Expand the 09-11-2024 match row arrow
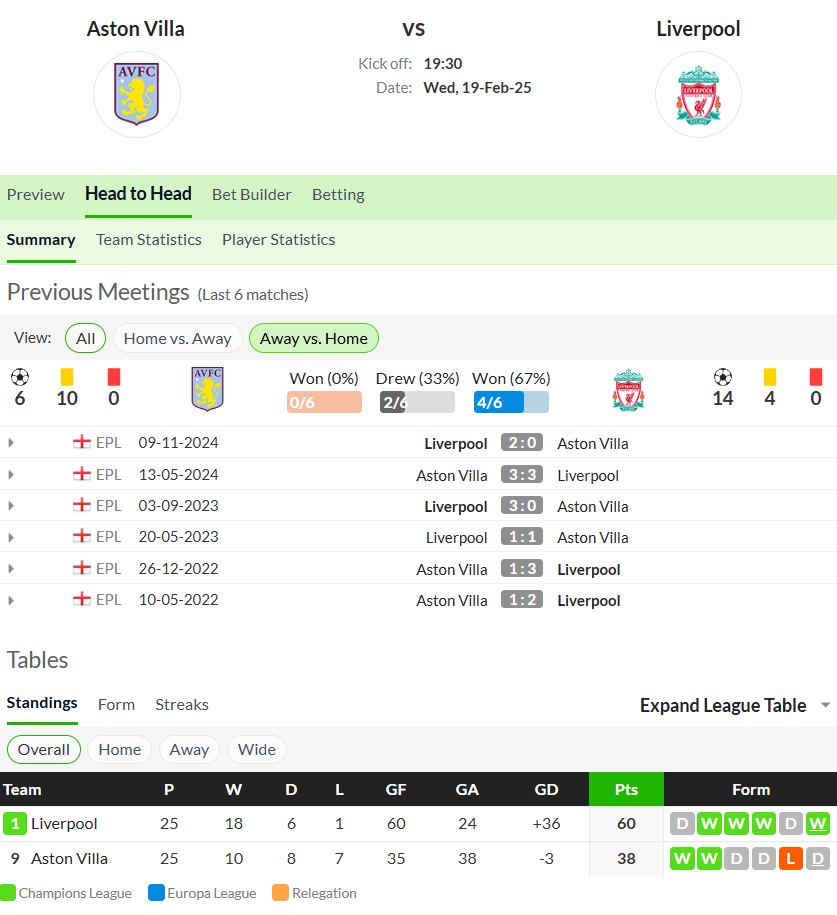Viewport: 837px width, 915px height. (11, 443)
